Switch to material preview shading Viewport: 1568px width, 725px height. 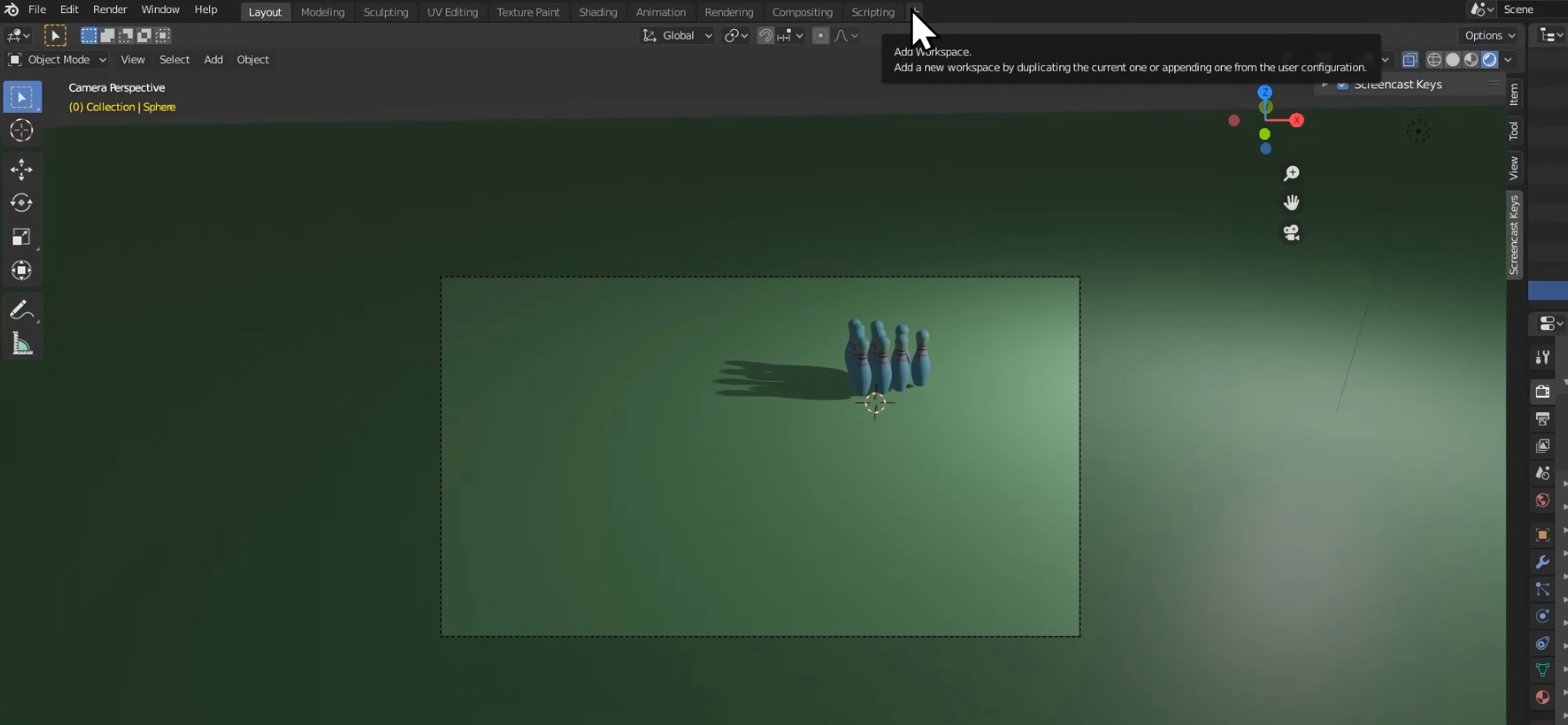(x=1471, y=60)
